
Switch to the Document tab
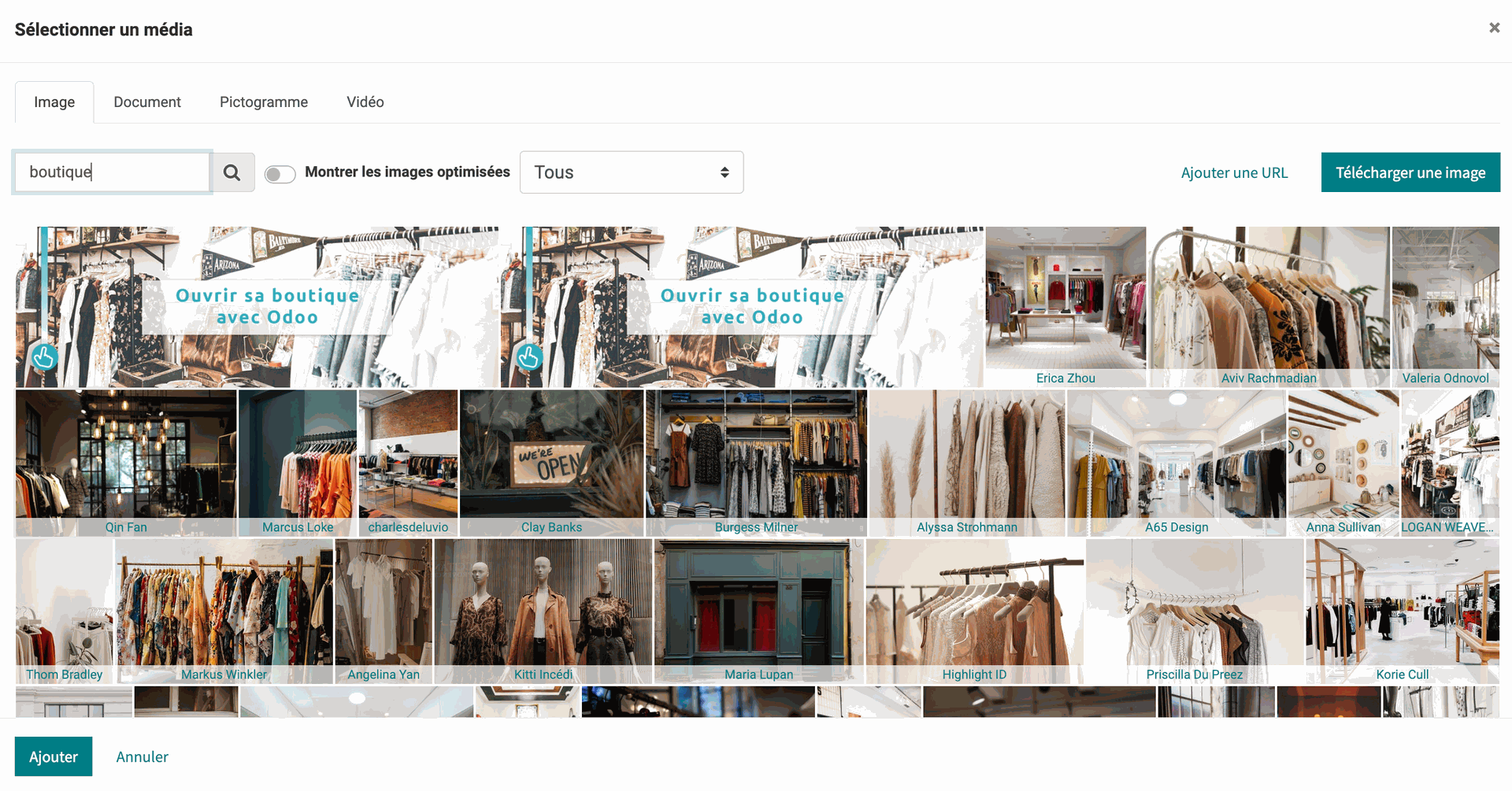(x=146, y=102)
